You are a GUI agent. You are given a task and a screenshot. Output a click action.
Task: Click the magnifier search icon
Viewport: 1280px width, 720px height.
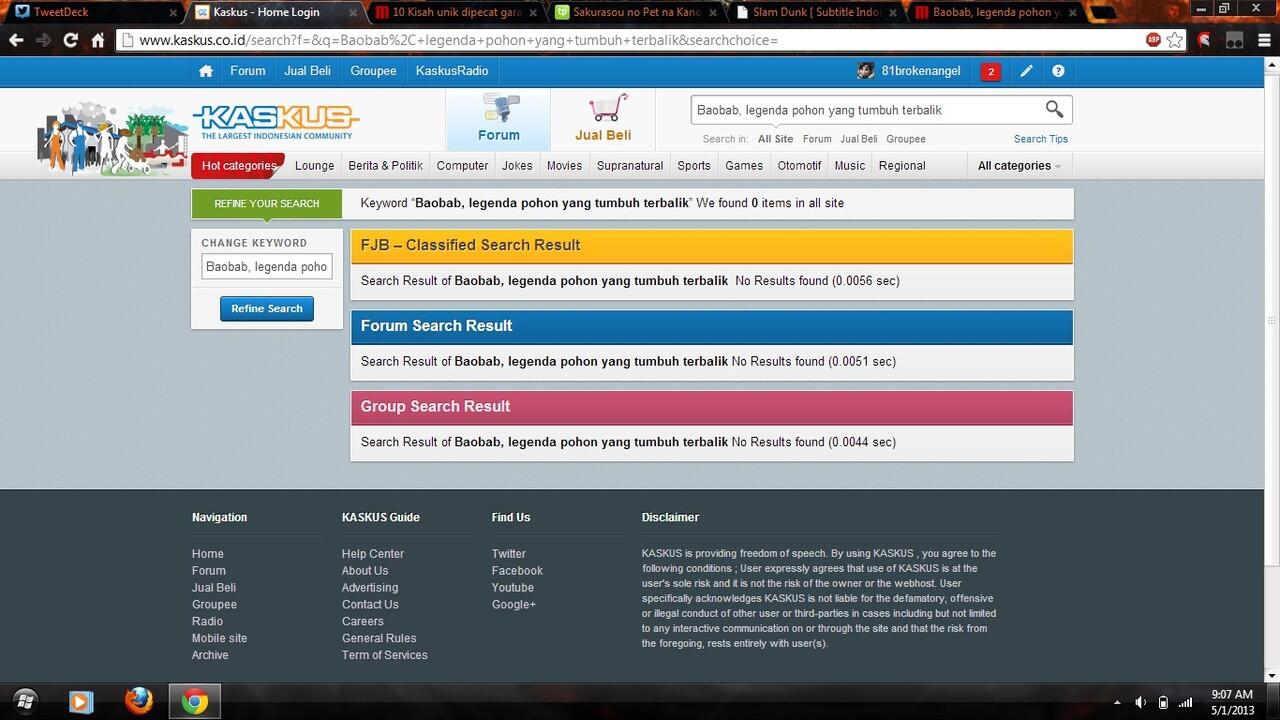click(x=1054, y=109)
